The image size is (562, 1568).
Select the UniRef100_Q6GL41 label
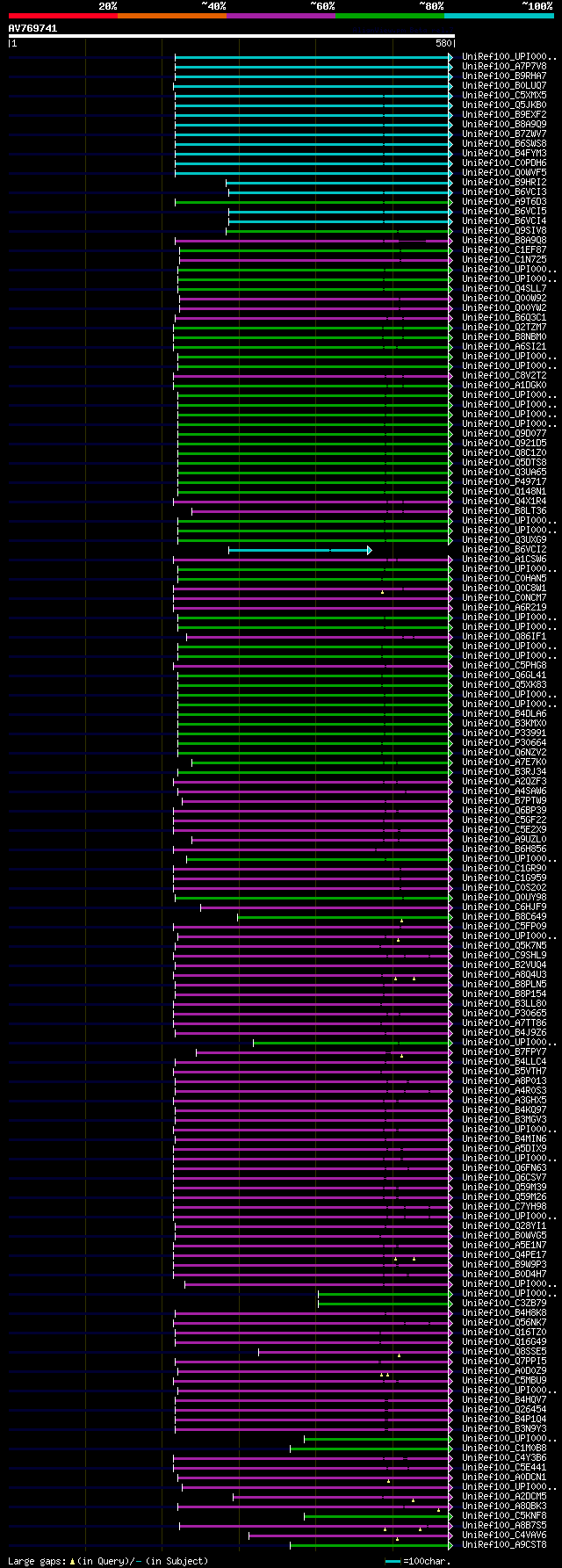pos(504,675)
